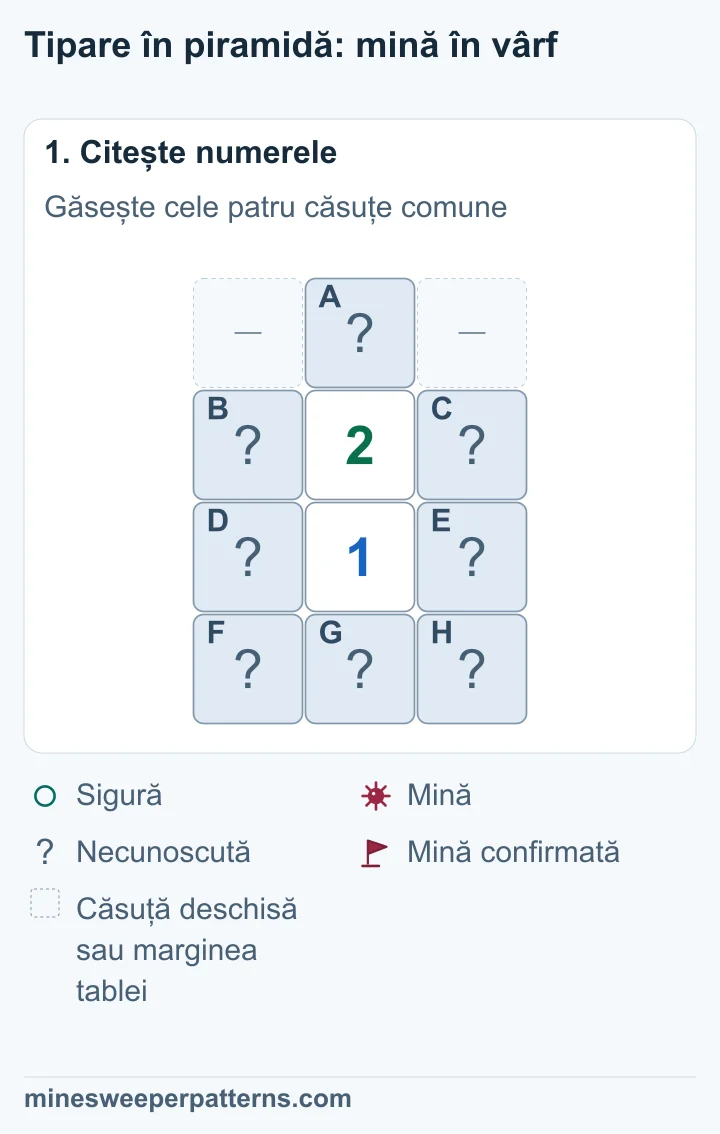The image size is (720, 1134).
Task: Select unknown cell F
Action: tap(248, 669)
